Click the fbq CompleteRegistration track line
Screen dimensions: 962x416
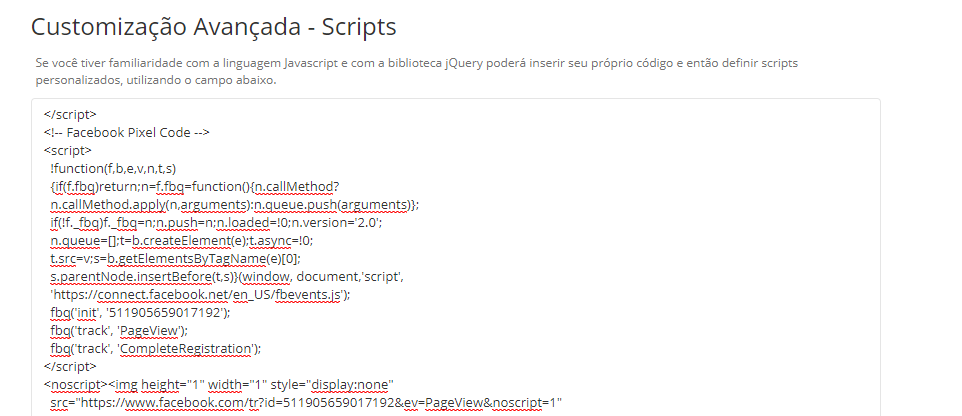click(156, 349)
